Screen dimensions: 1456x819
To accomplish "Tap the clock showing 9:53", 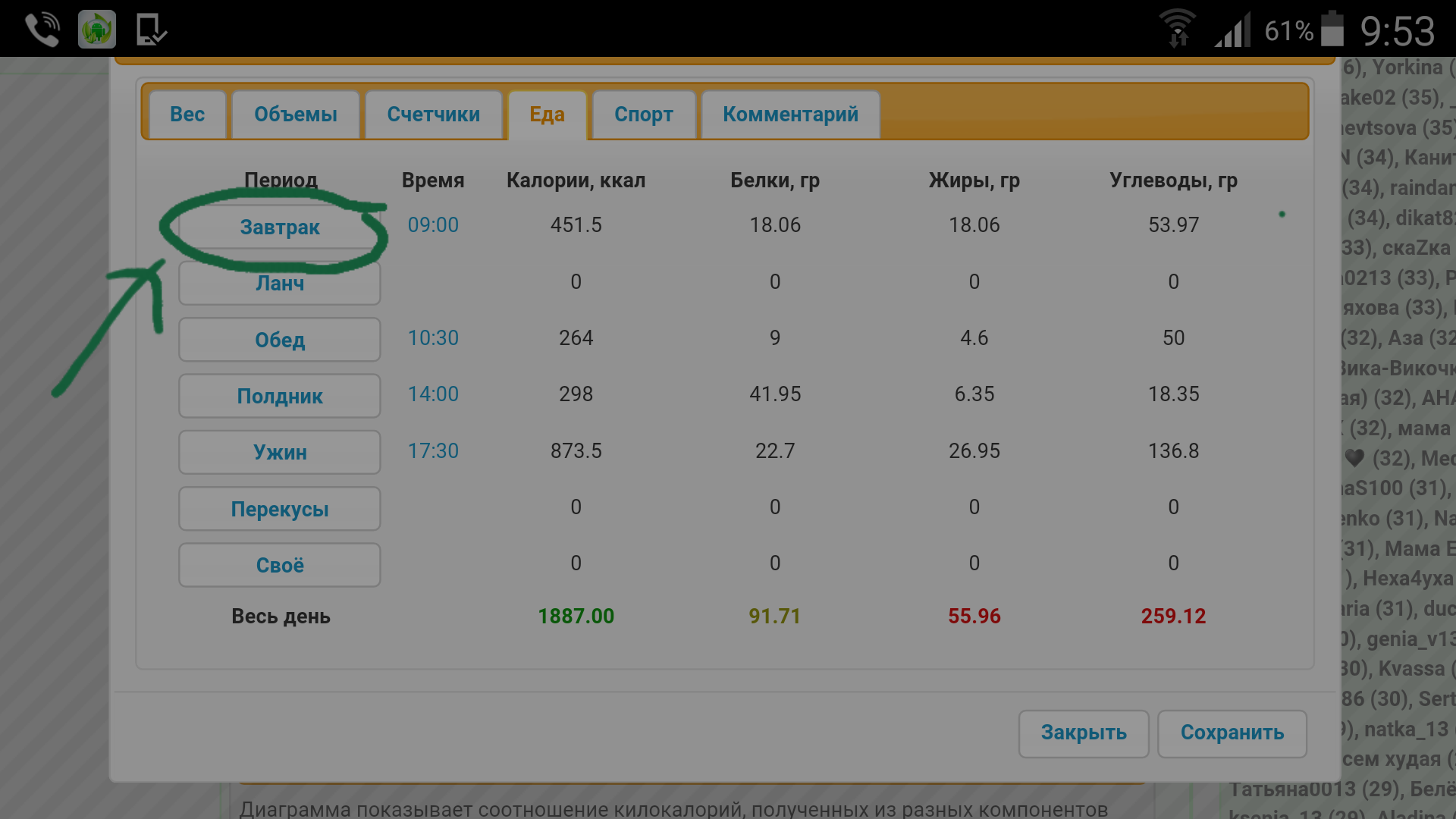I will (1397, 32).
